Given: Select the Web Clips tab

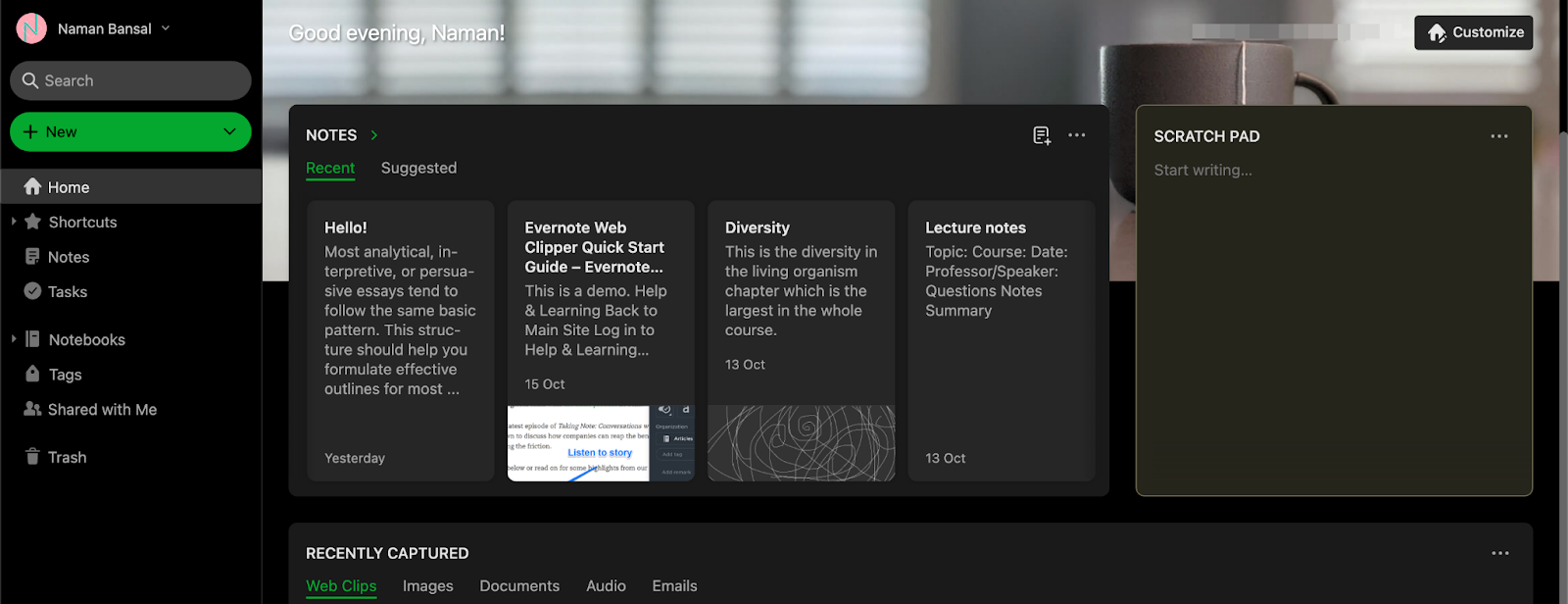Looking at the screenshot, I should pos(341,585).
